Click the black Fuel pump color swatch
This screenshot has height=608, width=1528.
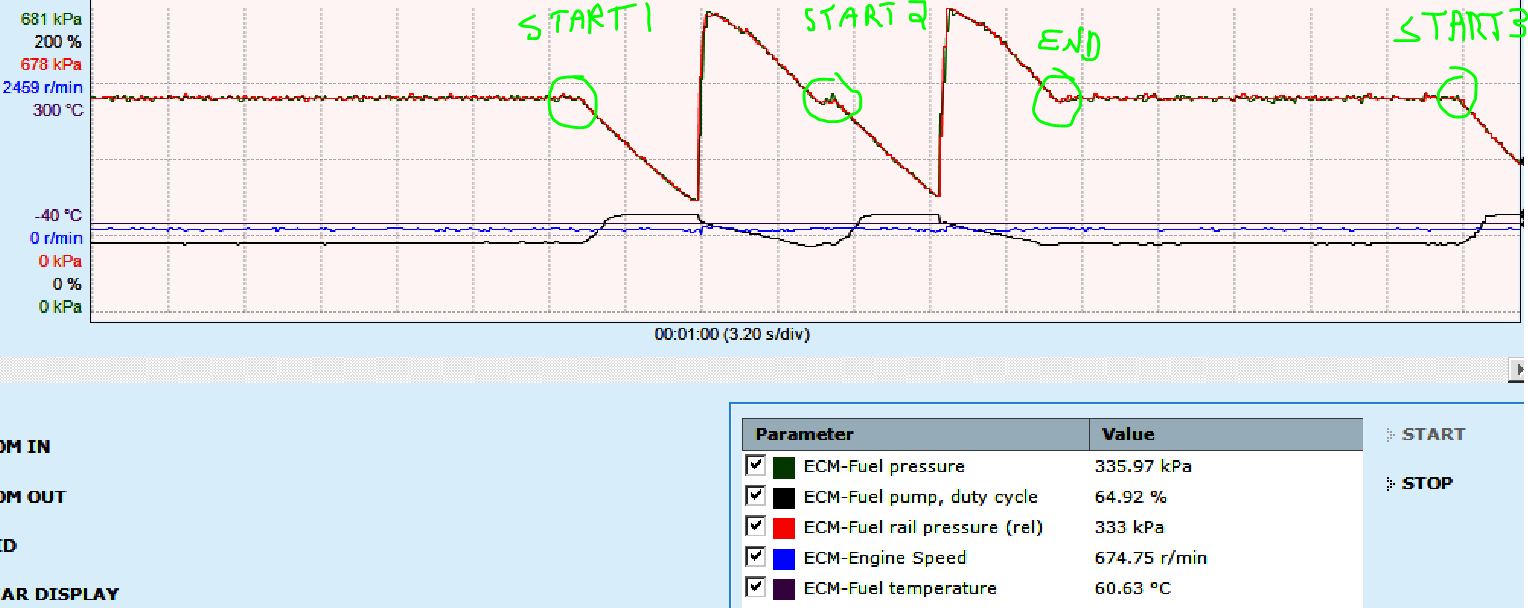[784, 497]
